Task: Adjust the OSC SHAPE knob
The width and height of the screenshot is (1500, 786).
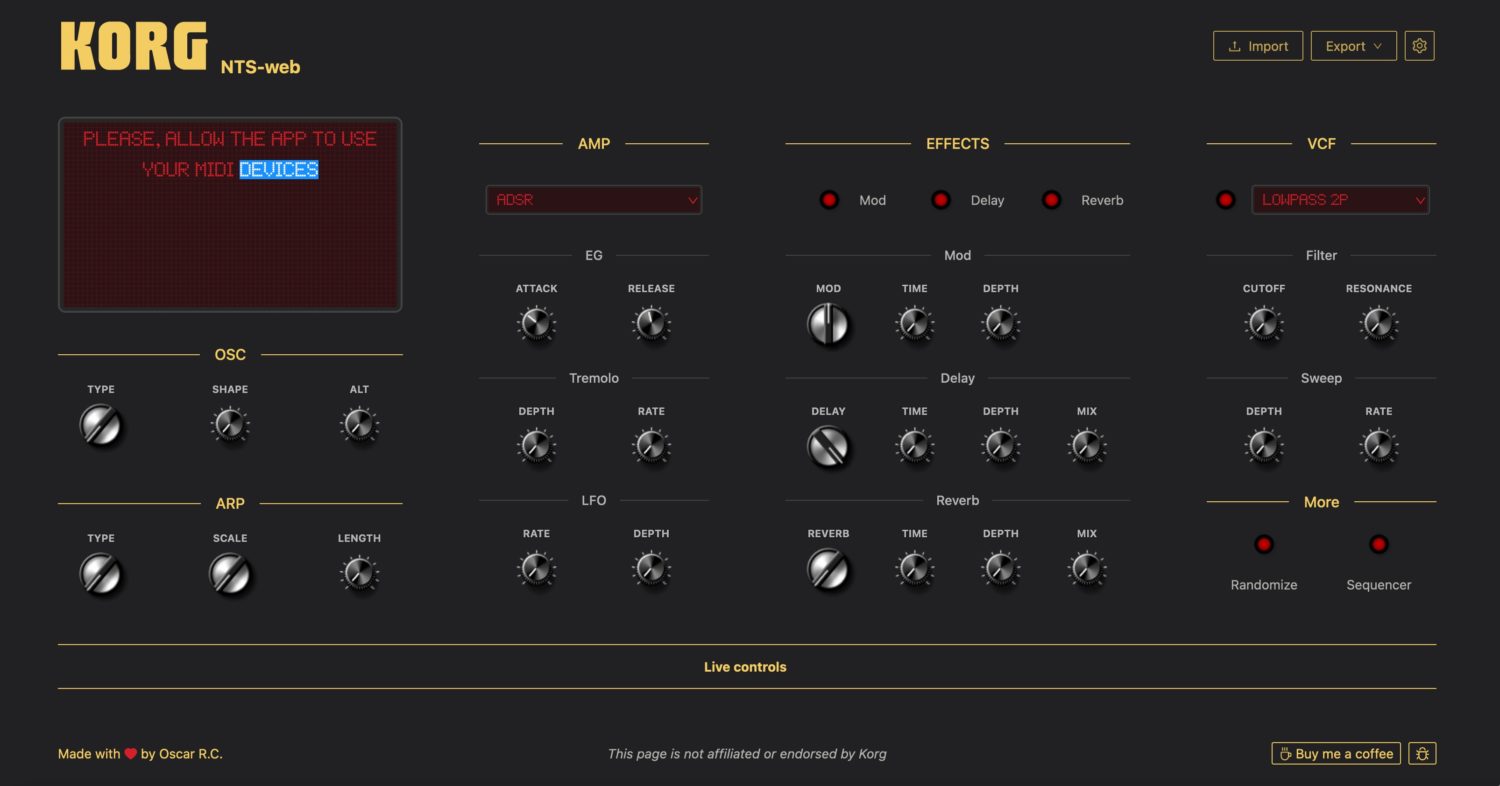Action: (x=229, y=425)
